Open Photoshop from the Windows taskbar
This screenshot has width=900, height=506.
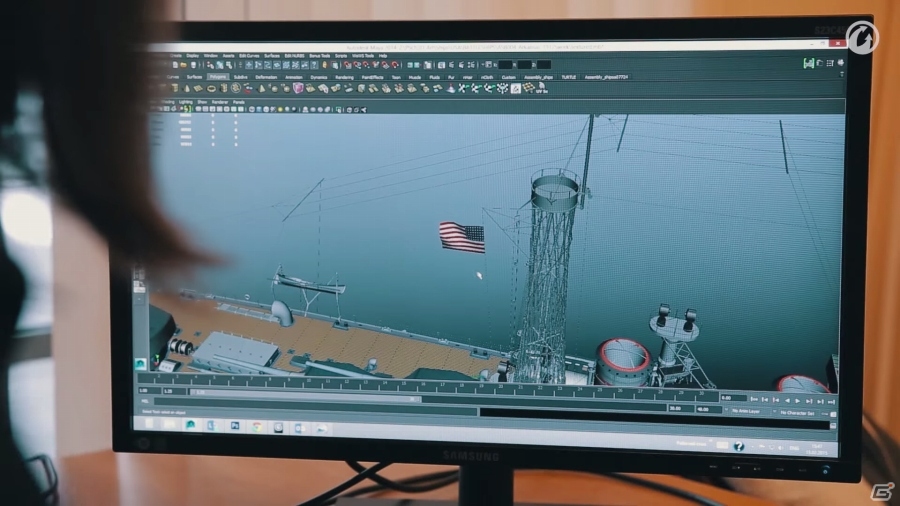[x=235, y=426]
